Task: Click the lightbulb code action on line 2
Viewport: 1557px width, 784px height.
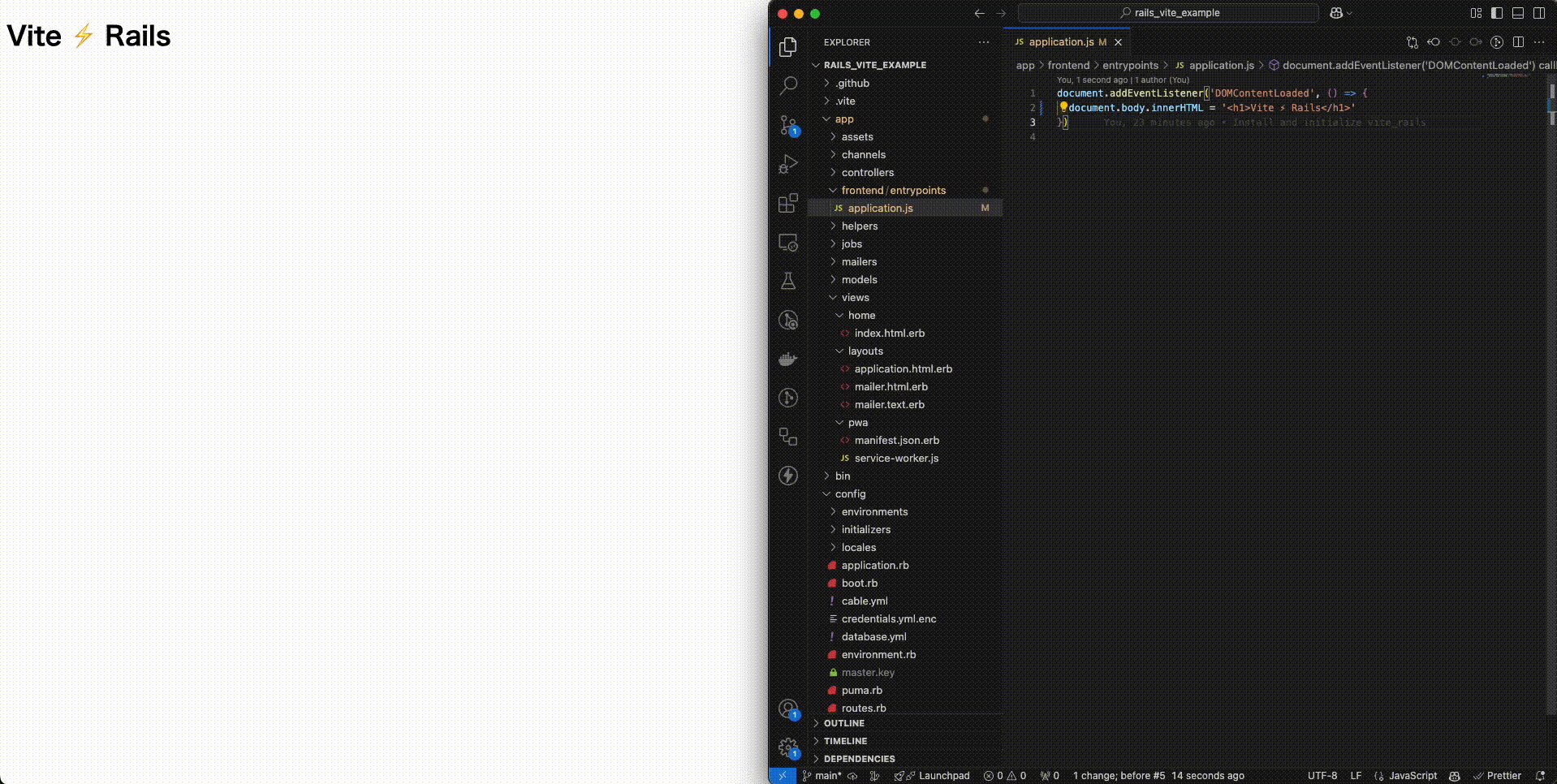Action: tap(1063, 107)
